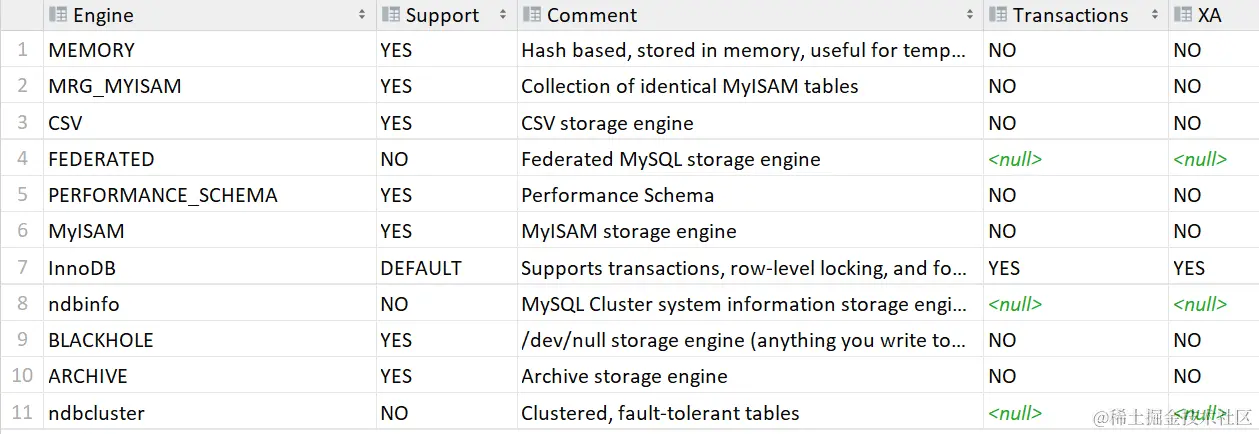Image resolution: width=1259 pixels, height=434 pixels.
Task: Select null Transactions cell for ndbinfo
Action: [x=1076, y=304]
